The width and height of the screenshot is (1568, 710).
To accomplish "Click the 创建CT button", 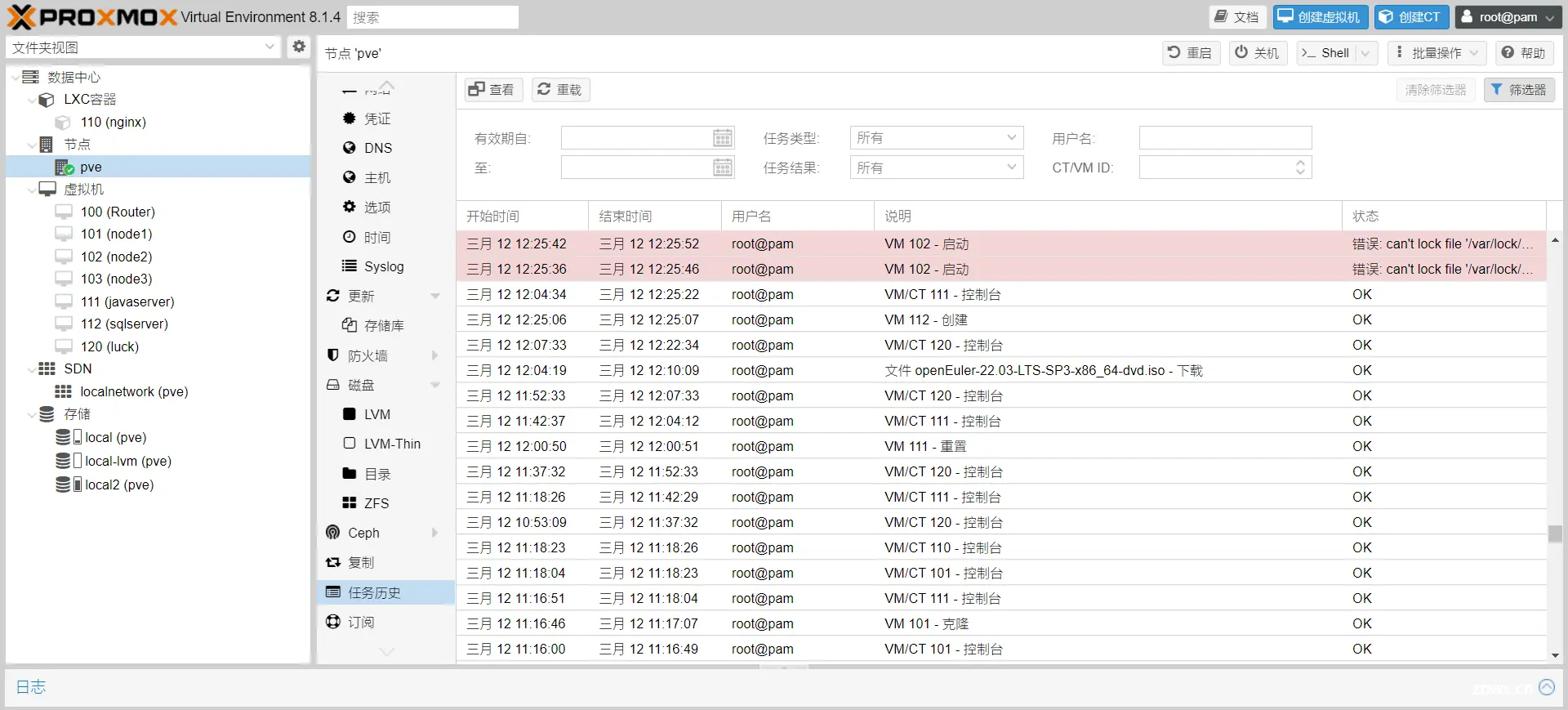I will 1411,17.
